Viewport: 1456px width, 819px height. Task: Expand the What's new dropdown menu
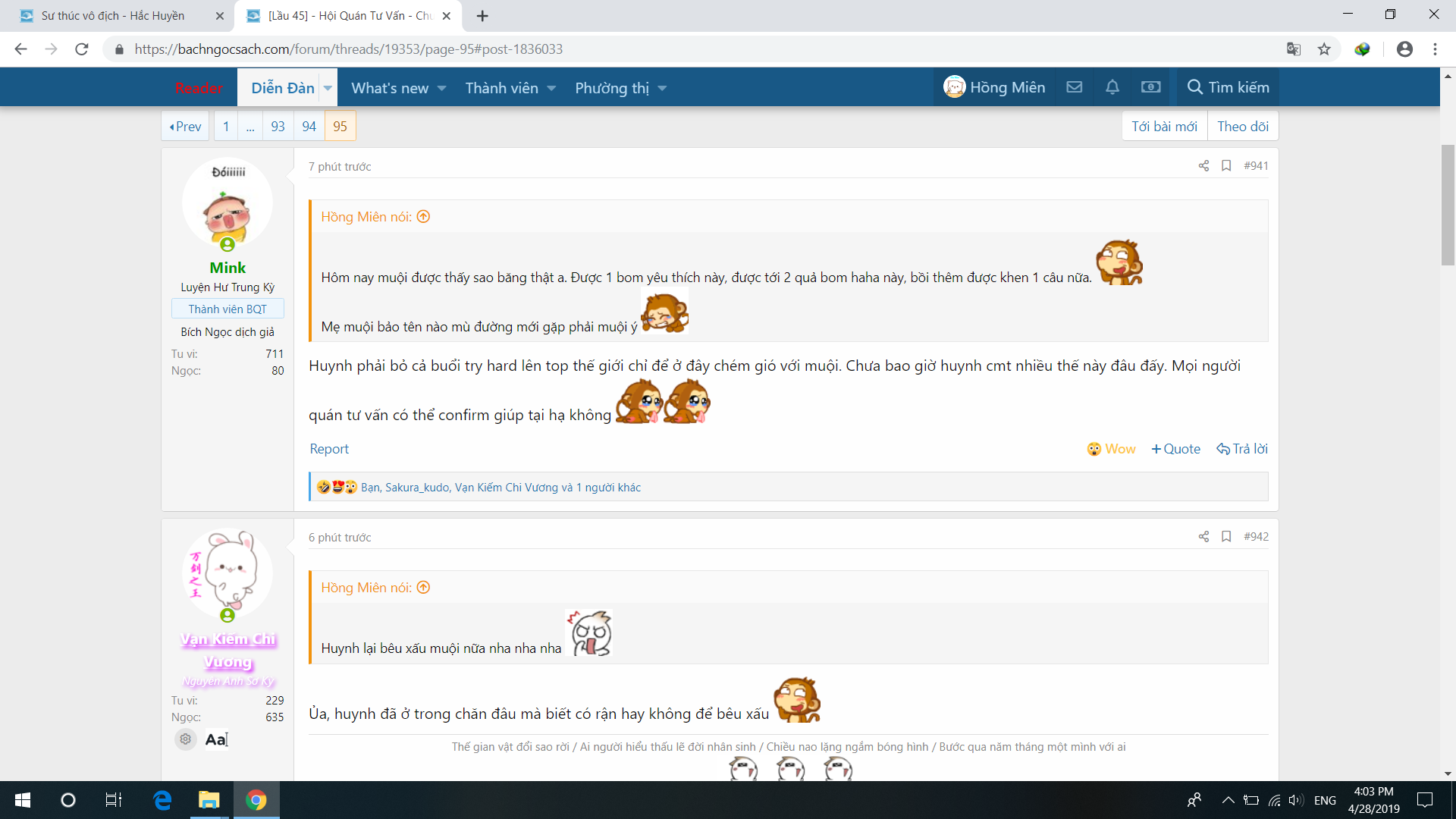441,88
